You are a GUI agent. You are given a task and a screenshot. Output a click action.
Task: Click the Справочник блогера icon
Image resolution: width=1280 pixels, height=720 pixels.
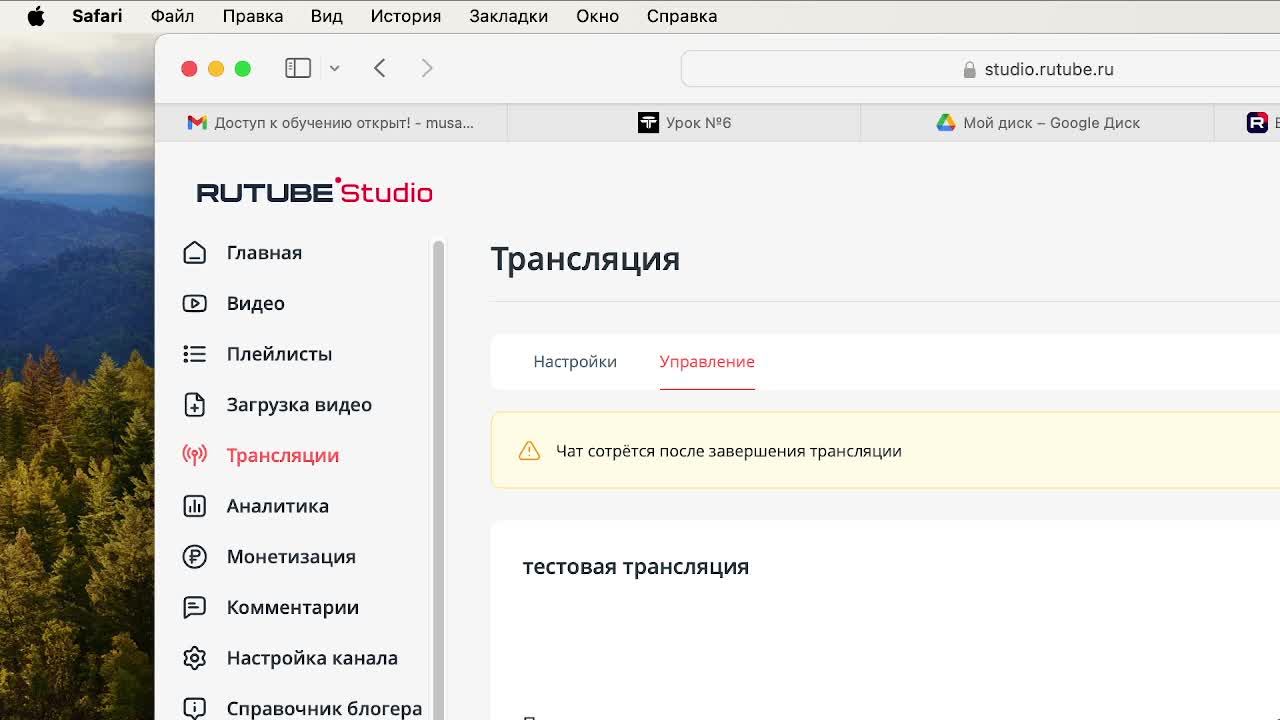coord(195,708)
